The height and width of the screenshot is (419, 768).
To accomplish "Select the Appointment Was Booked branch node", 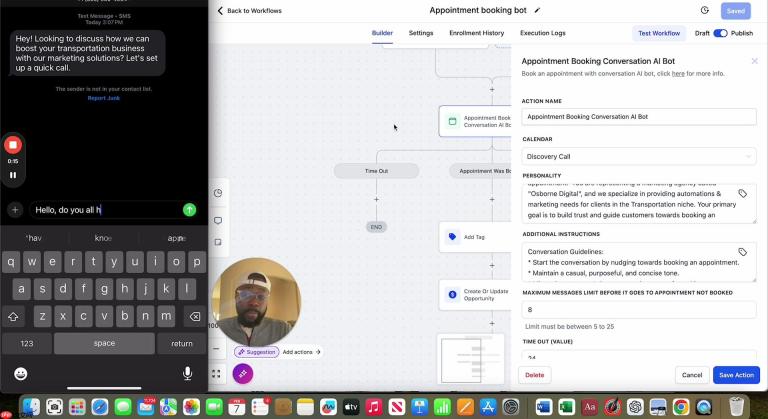I will 480,171.
